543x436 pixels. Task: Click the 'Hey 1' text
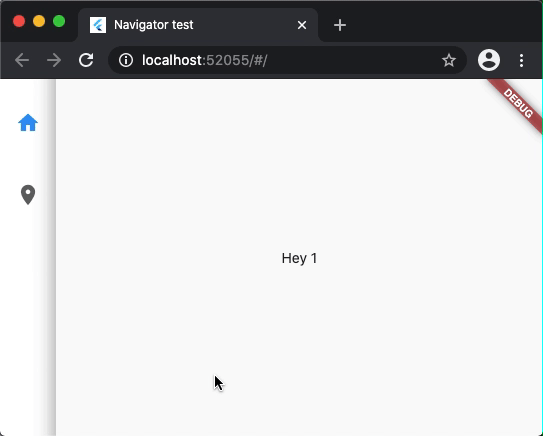click(299, 258)
